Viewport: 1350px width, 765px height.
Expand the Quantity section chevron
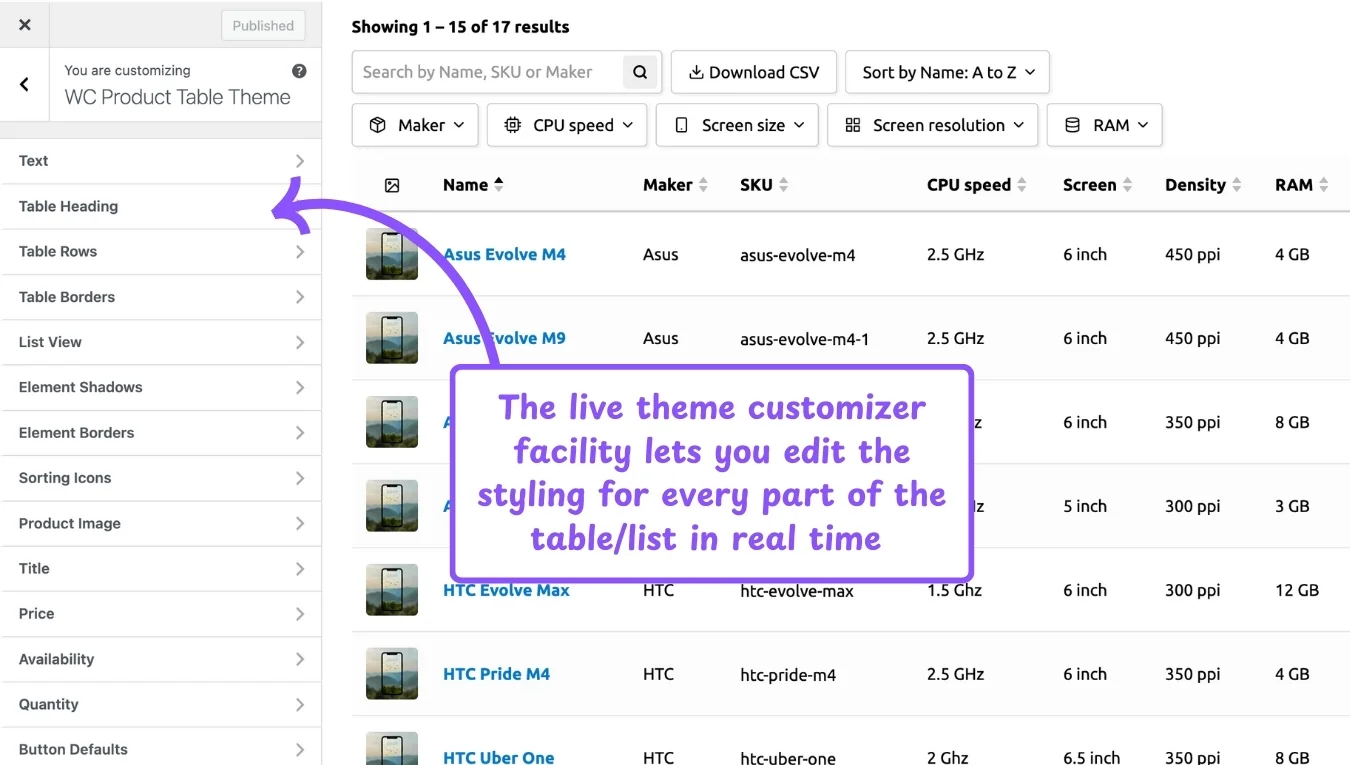point(300,705)
